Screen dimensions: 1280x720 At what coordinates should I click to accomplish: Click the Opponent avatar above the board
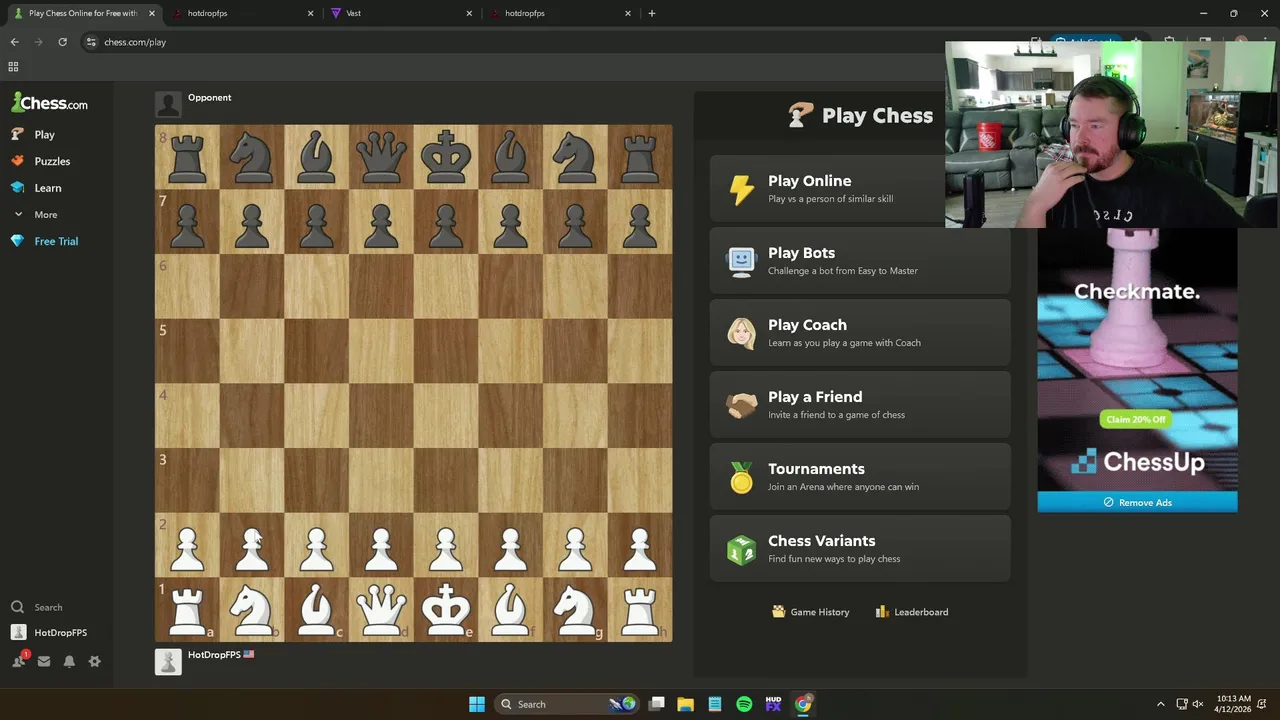pyautogui.click(x=168, y=103)
